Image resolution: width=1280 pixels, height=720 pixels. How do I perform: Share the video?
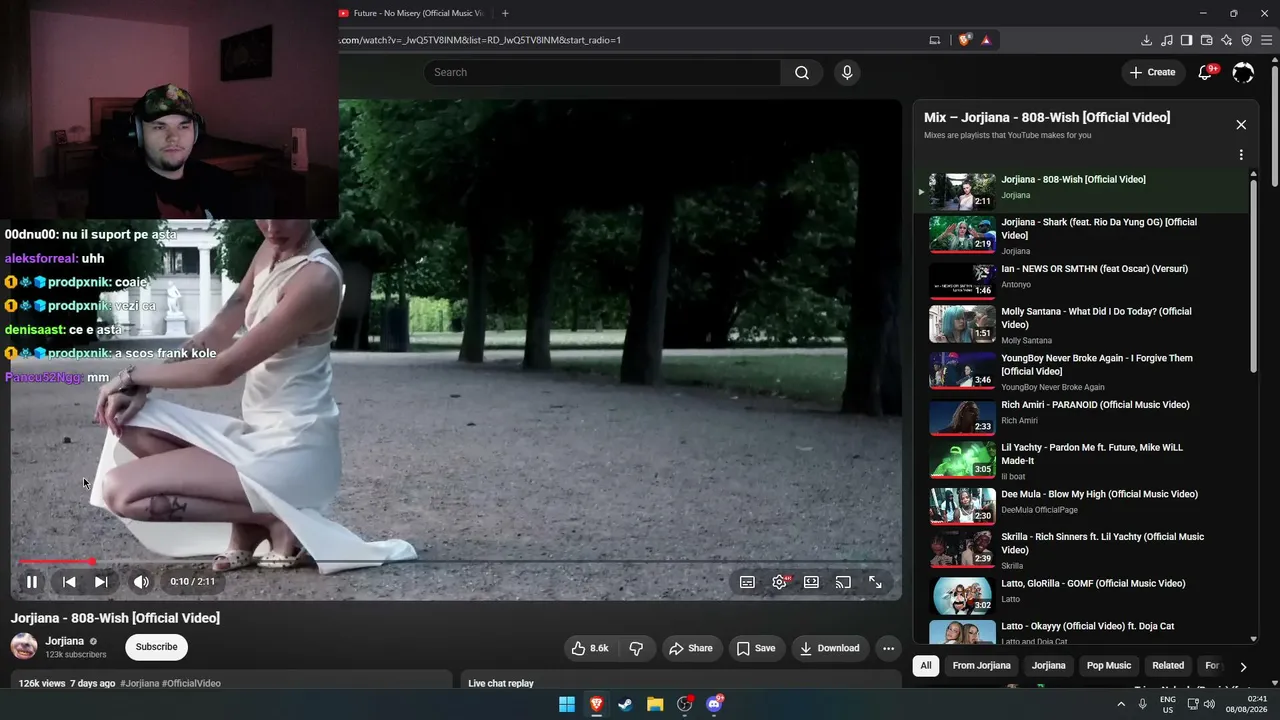point(691,648)
